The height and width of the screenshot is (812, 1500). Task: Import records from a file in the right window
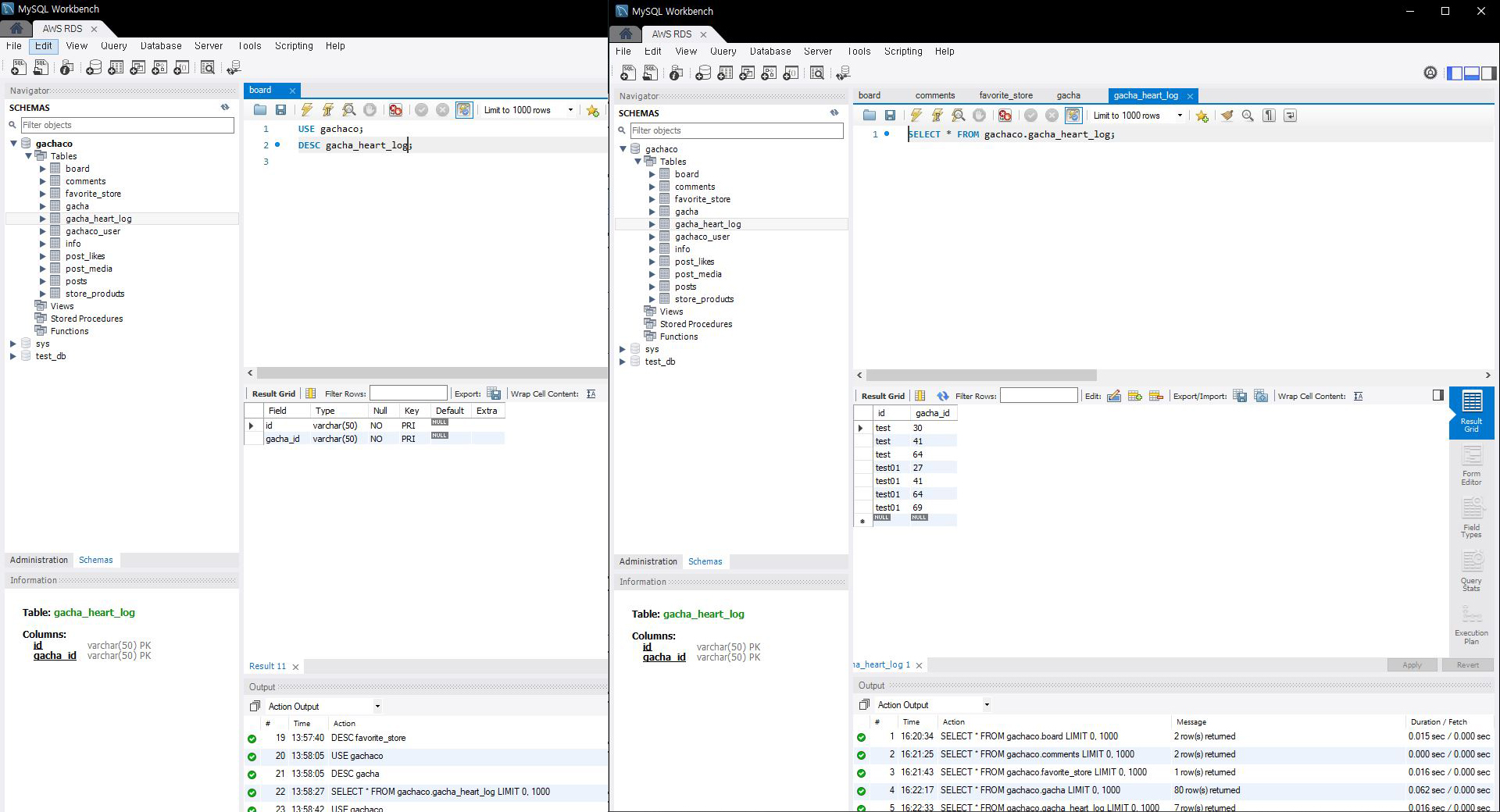coord(1261,396)
